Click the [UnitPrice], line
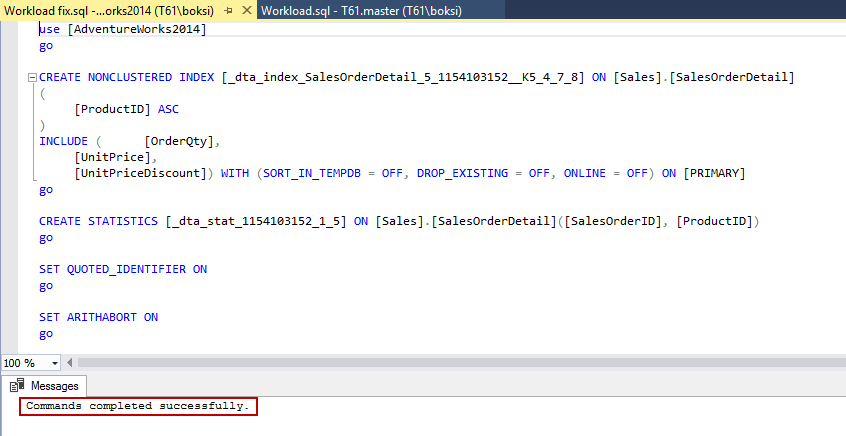The height and width of the screenshot is (436, 846). pyautogui.click(x=115, y=157)
